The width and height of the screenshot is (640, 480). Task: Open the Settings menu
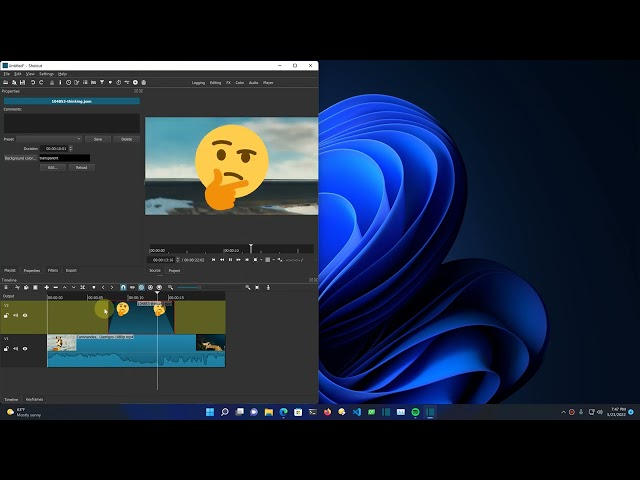click(46, 74)
